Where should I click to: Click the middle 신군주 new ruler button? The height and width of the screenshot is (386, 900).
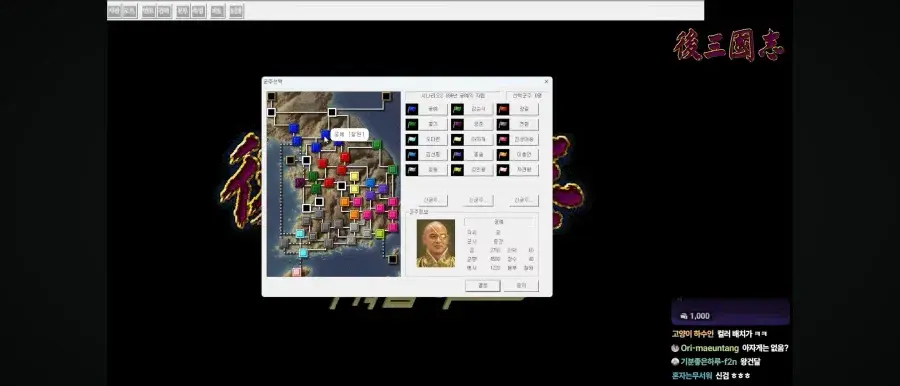(x=478, y=200)
